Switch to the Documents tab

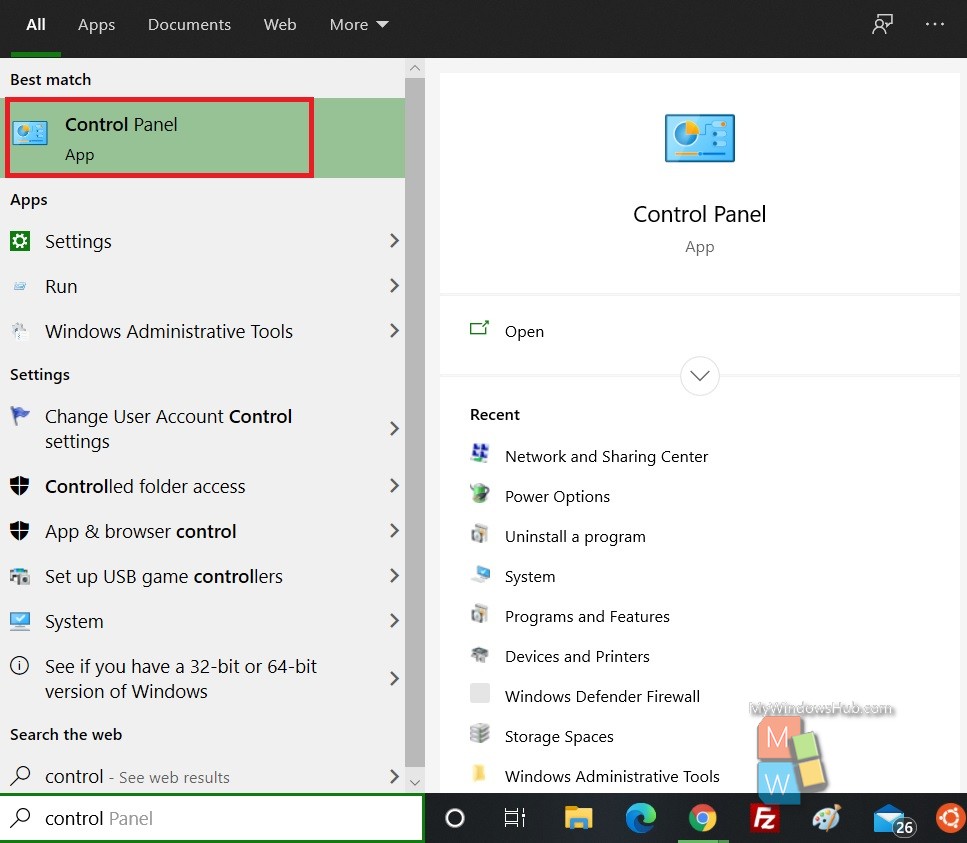pos(189,25)
